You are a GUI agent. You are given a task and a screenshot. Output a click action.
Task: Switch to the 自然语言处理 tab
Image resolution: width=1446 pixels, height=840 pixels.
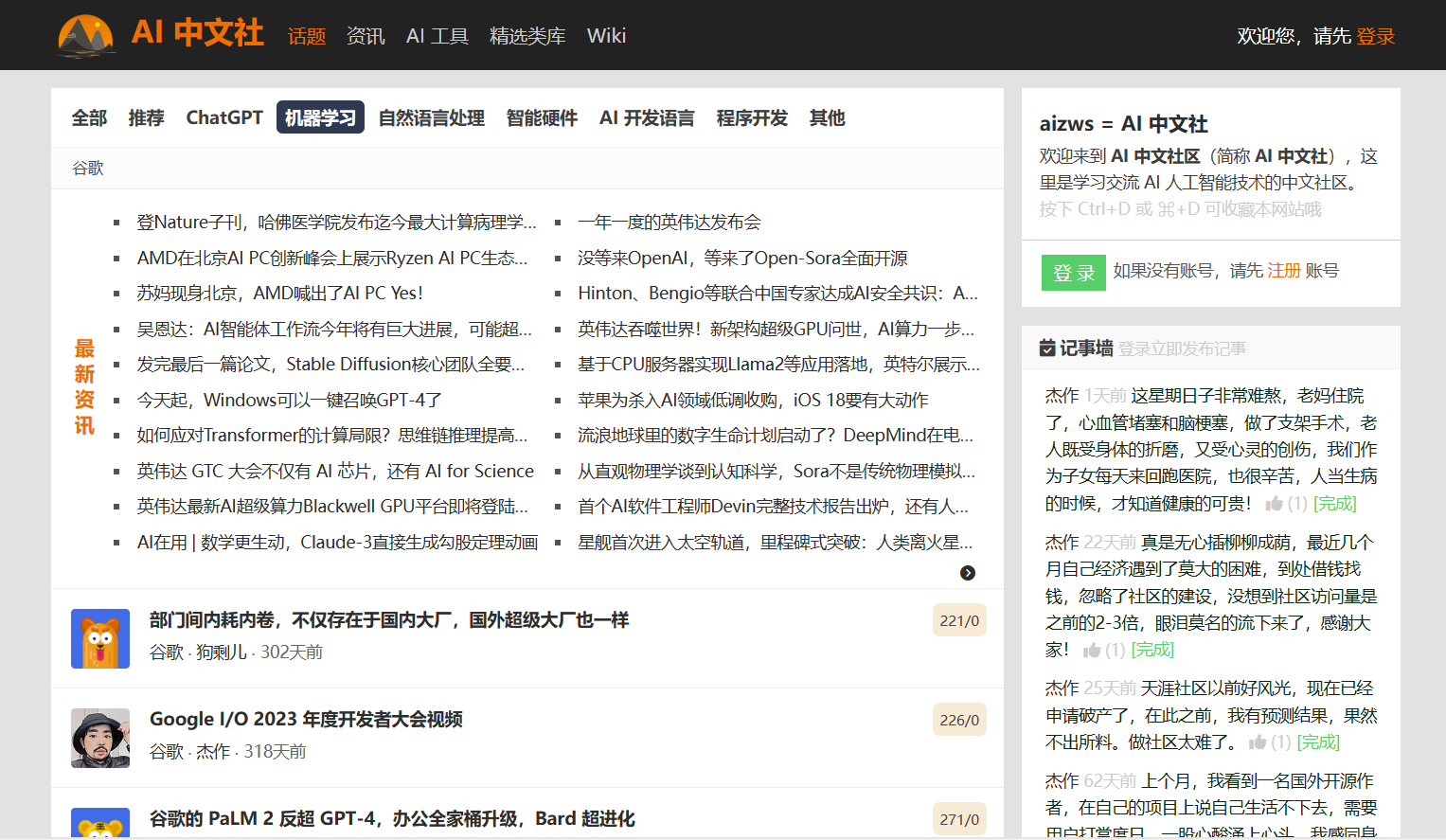[x=431, y=117]
